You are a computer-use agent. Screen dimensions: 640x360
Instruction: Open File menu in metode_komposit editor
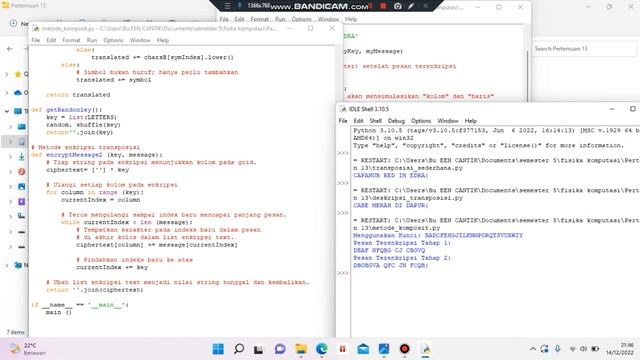coord(36,40)
